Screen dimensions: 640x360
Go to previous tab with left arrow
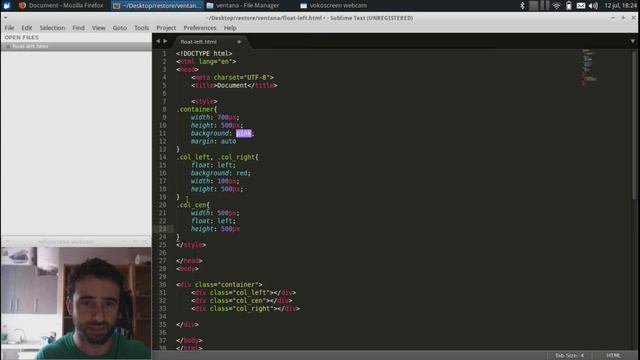(x=158, y=41)
